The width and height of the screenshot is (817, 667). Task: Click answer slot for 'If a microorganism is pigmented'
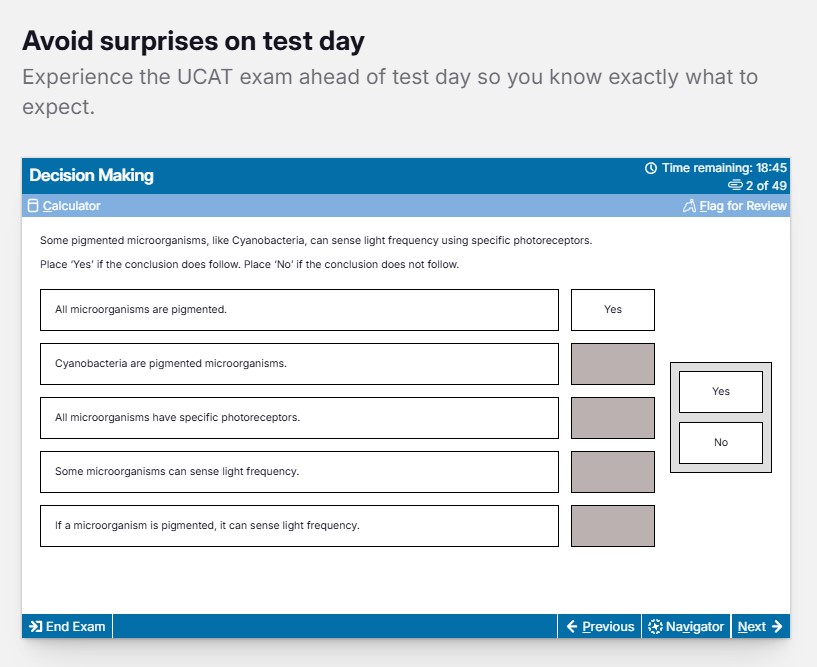612,526
